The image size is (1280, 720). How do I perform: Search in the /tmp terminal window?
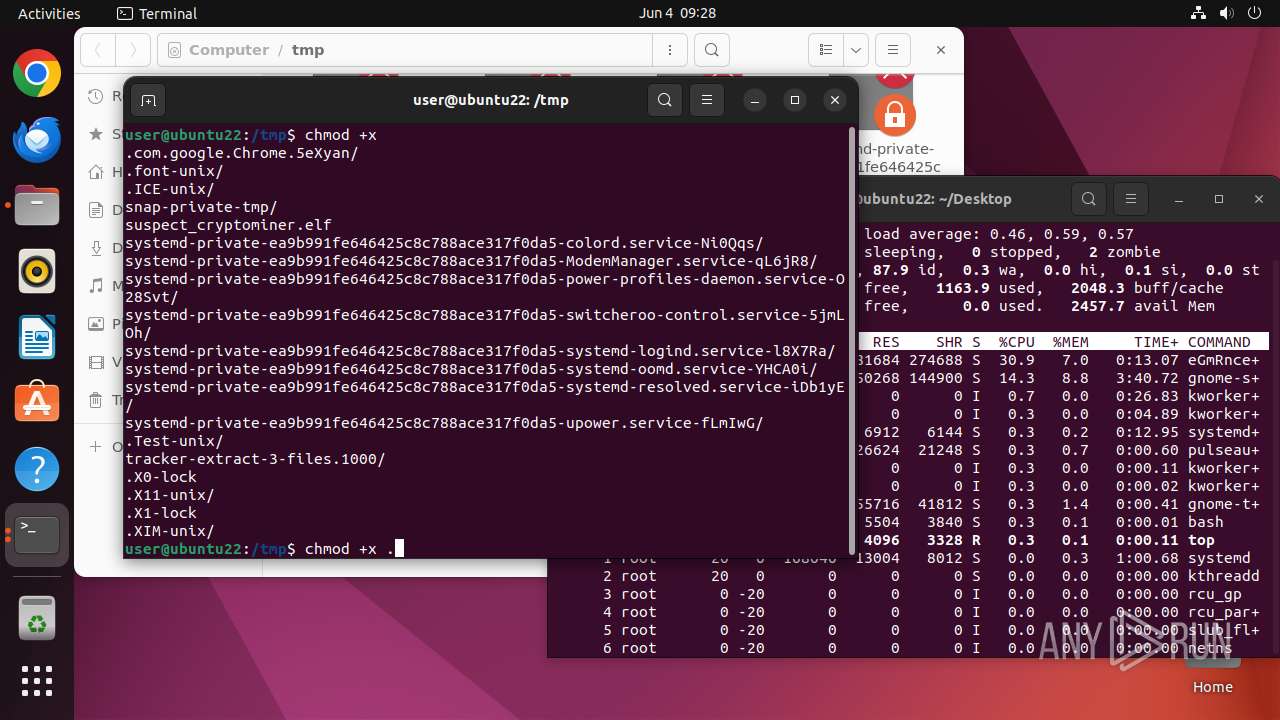[x=665, y=100]
